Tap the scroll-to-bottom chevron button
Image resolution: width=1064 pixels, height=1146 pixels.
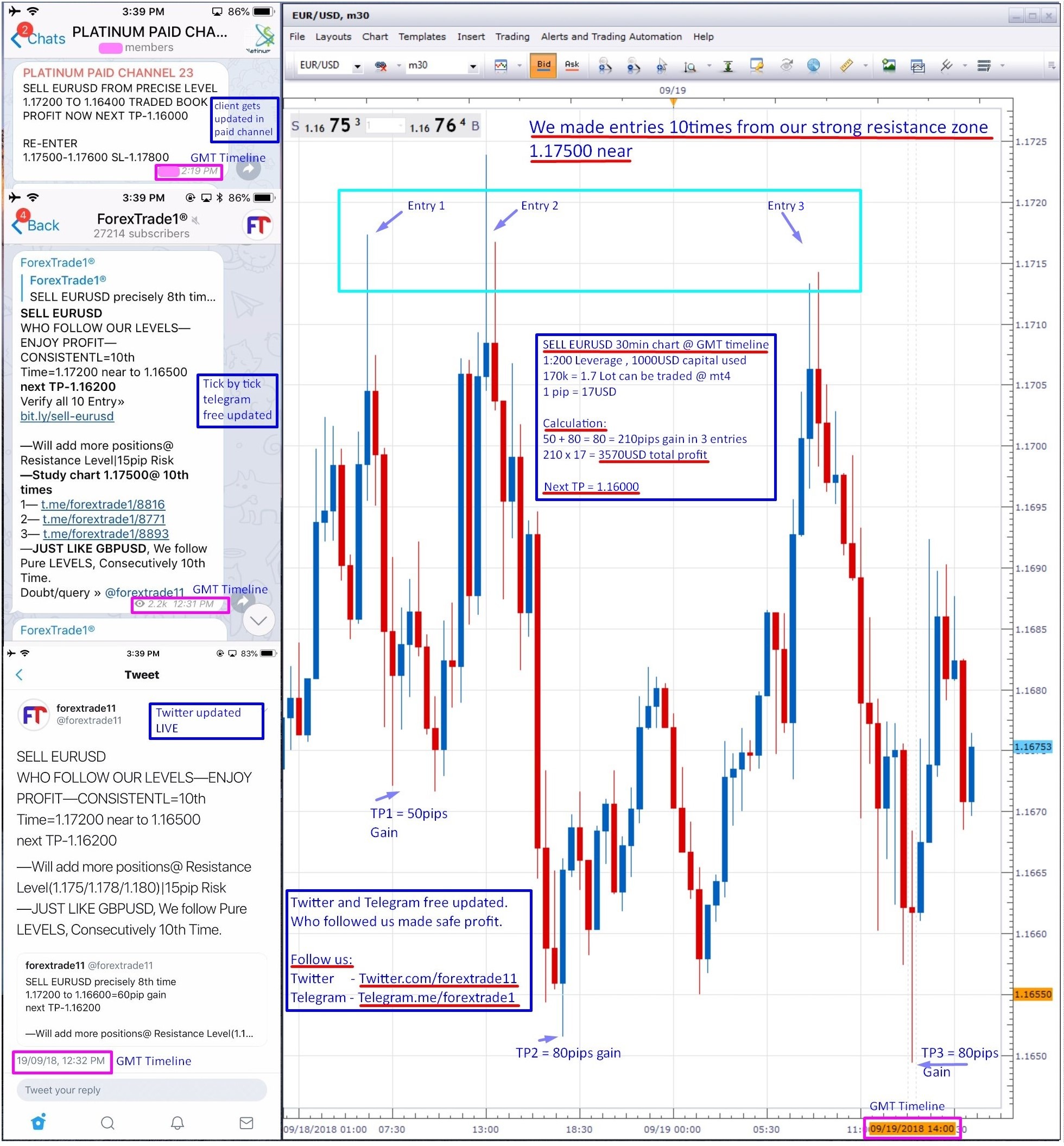pyautogui.click(x=258, y=620)
